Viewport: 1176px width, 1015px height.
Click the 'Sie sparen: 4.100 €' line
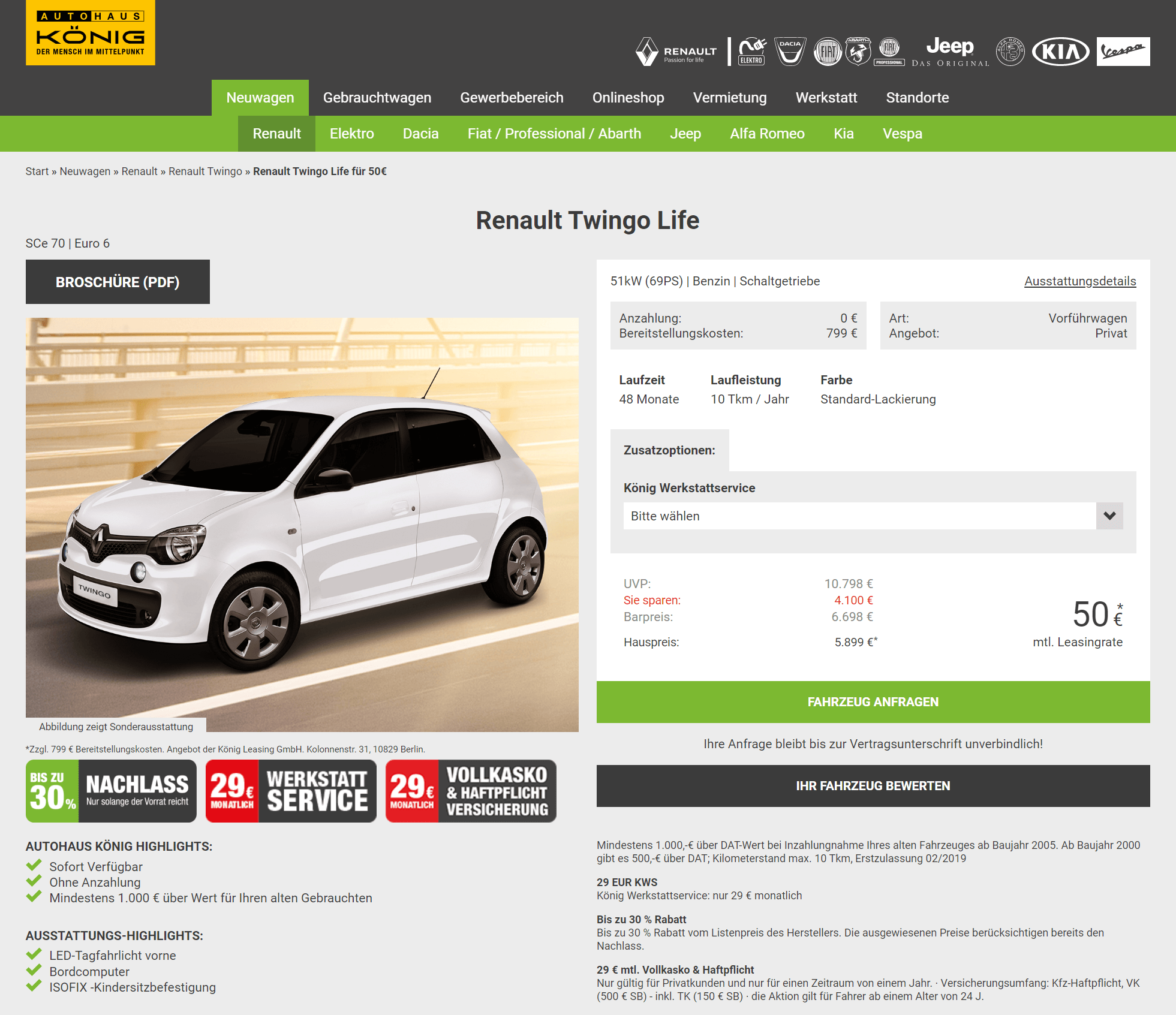[x=748, y=600]
